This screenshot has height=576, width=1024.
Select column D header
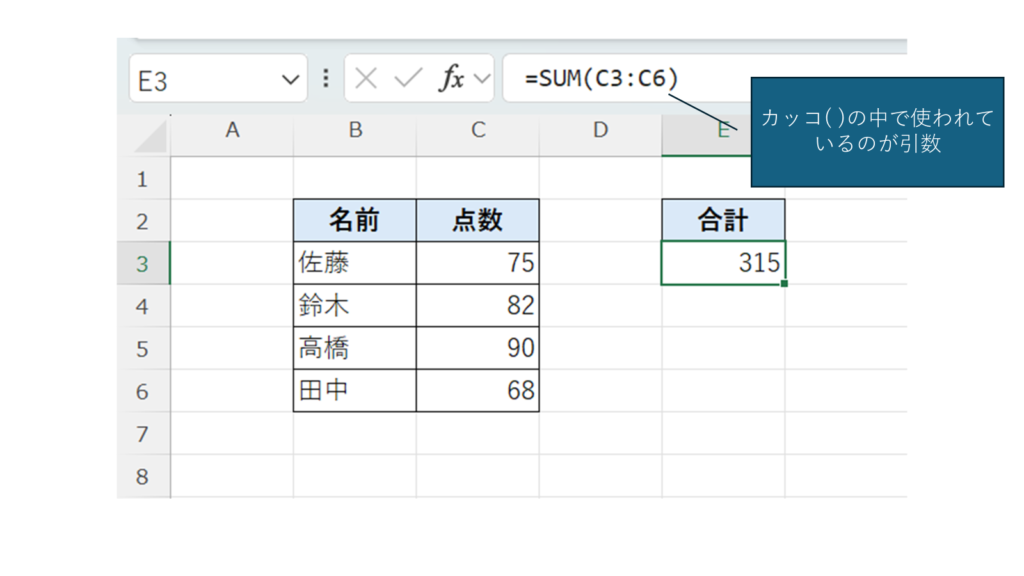click(600, 130)
